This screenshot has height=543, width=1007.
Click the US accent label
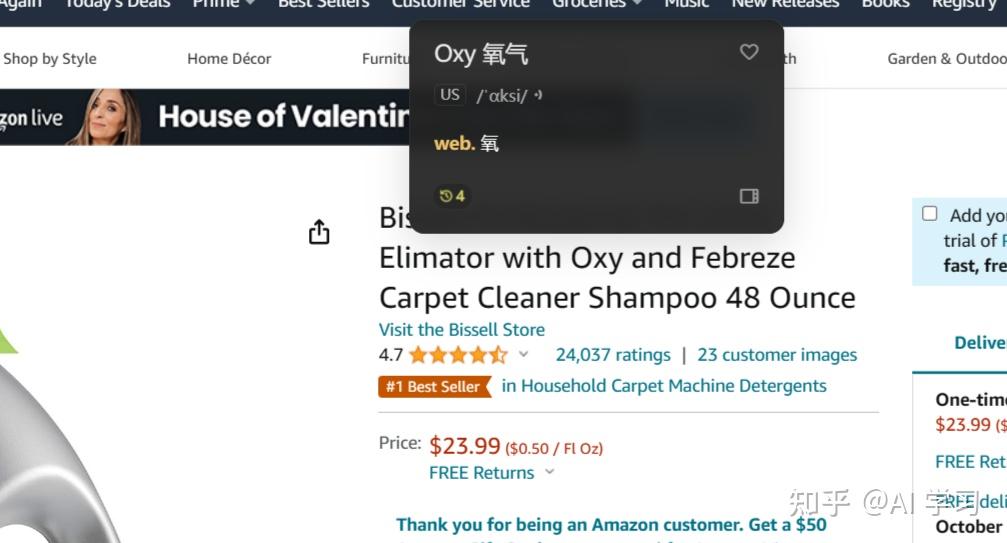pos(450,95)
